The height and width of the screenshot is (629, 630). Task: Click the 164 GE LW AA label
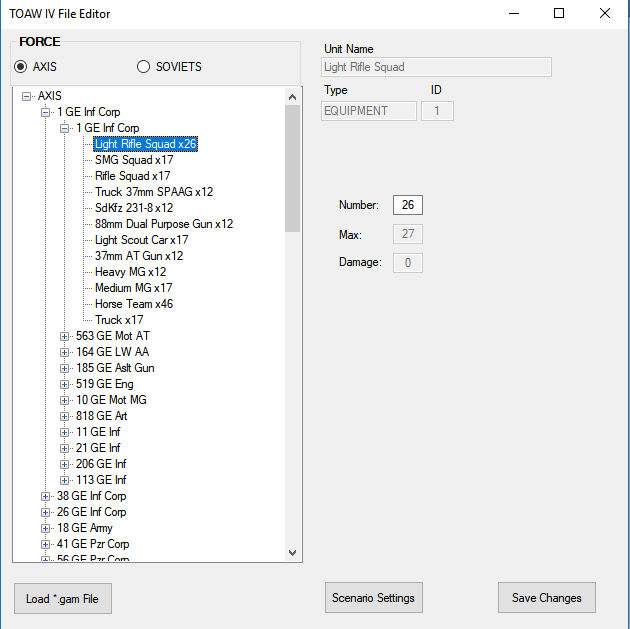point(112,352)
